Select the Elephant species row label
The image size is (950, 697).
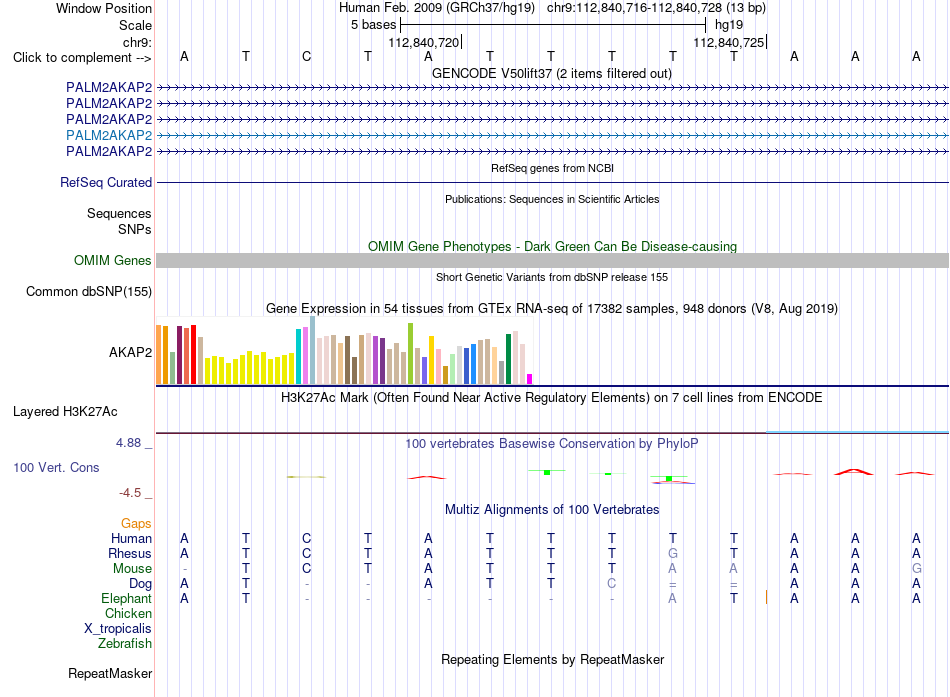pos(126,598)
